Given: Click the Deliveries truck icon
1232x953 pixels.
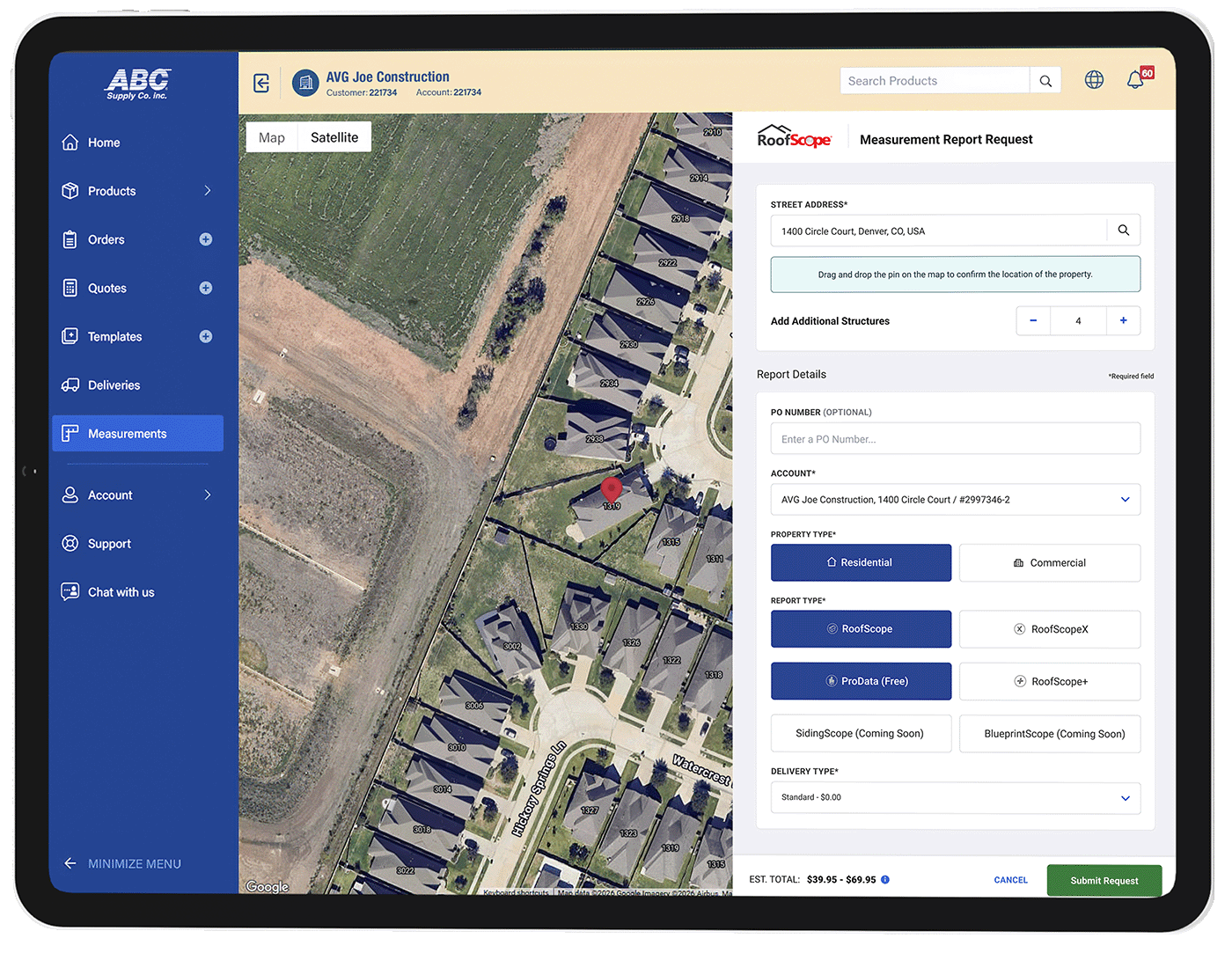Looking at the screenshot, I should point(70,385).
